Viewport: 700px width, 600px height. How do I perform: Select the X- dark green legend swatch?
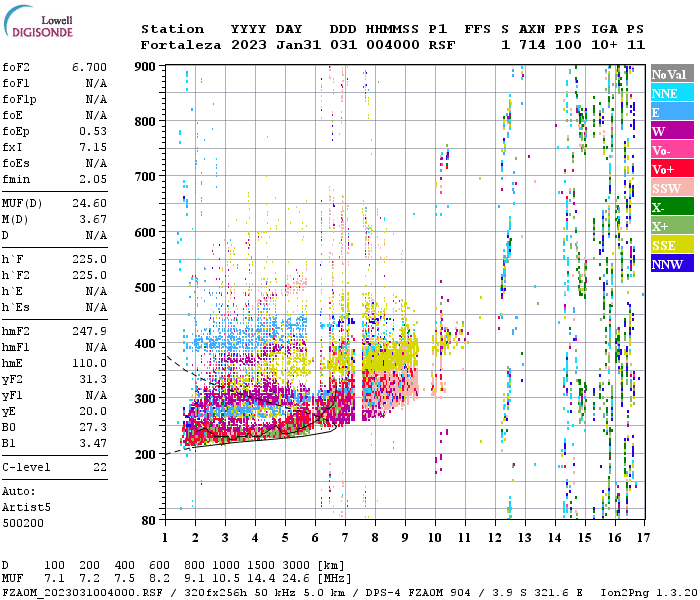(x=672, y=207)
